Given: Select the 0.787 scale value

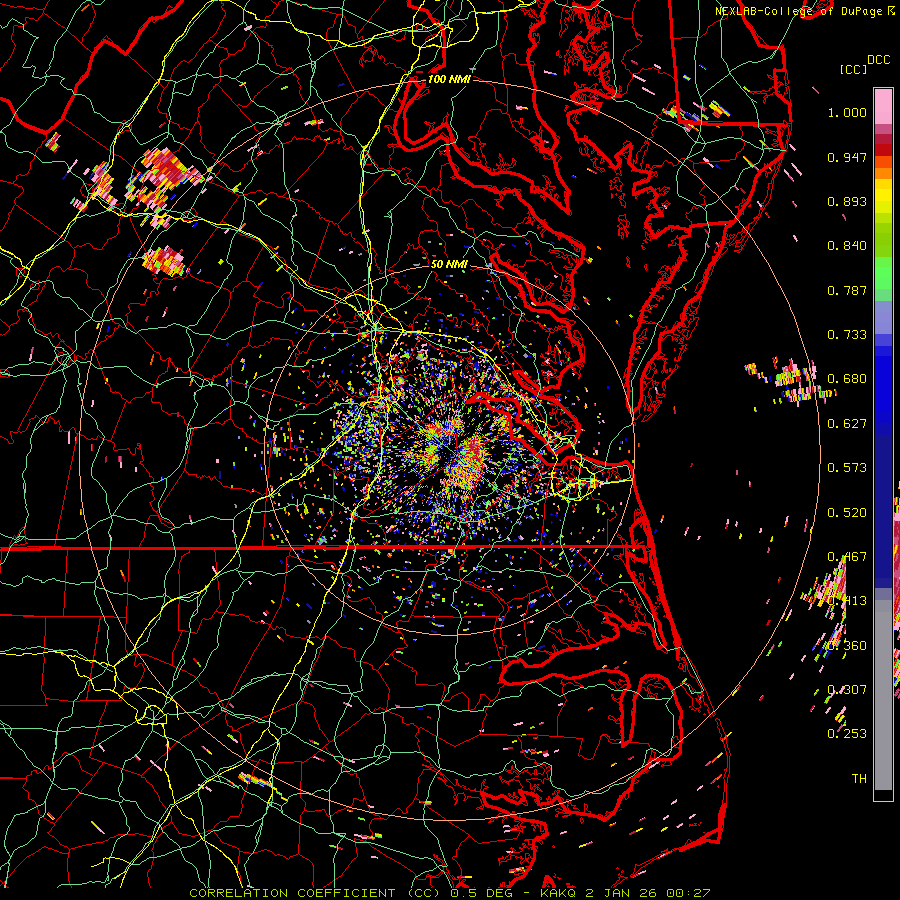Looking at the screenshot, I should [x=847, y=290].
